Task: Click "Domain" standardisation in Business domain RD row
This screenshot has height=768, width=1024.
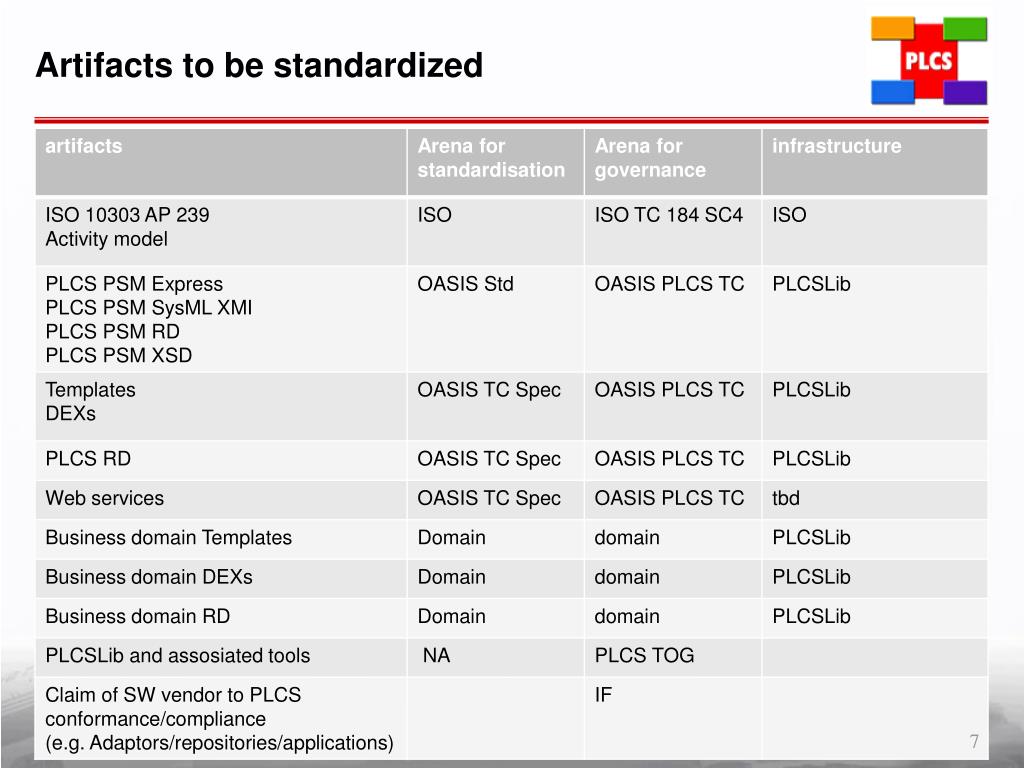Action: click(x=451, y=616)
